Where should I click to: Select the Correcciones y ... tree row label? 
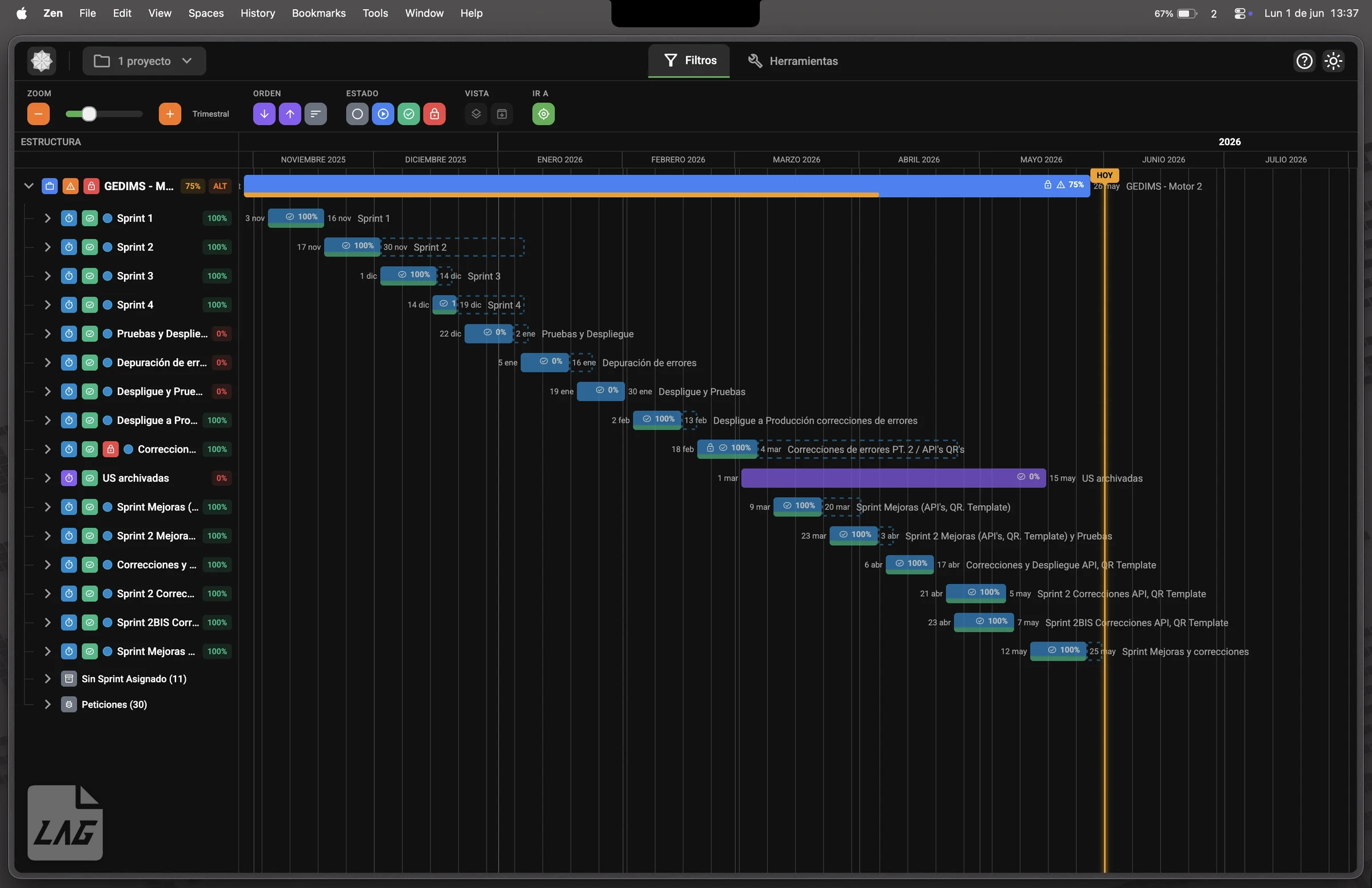[157, 565]
